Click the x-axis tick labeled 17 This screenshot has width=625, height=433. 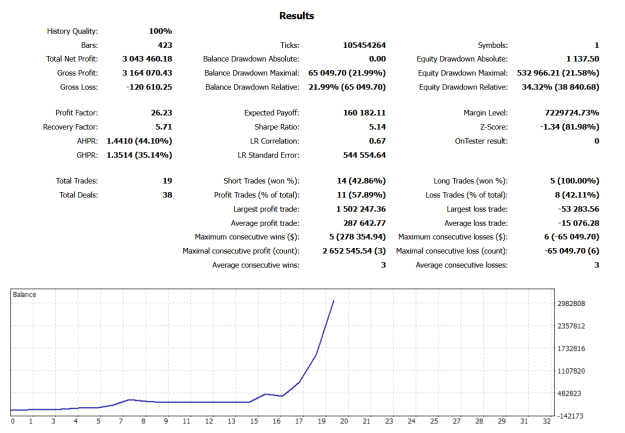click(299, 421)
